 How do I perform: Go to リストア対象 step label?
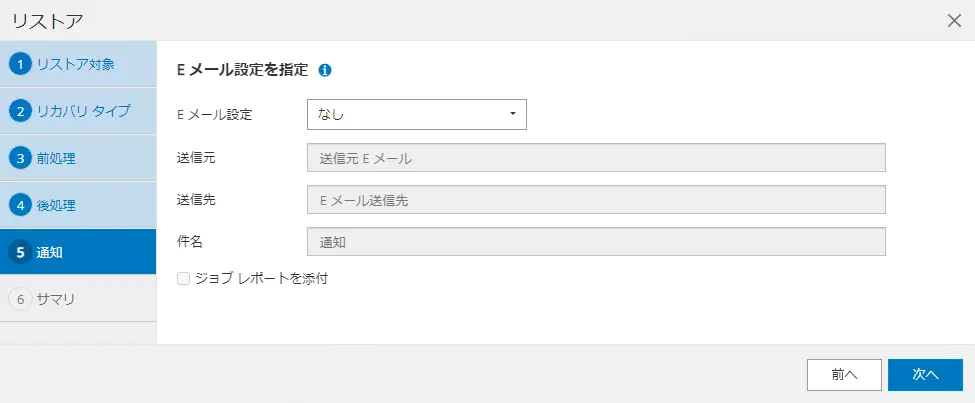coord(76,64)
